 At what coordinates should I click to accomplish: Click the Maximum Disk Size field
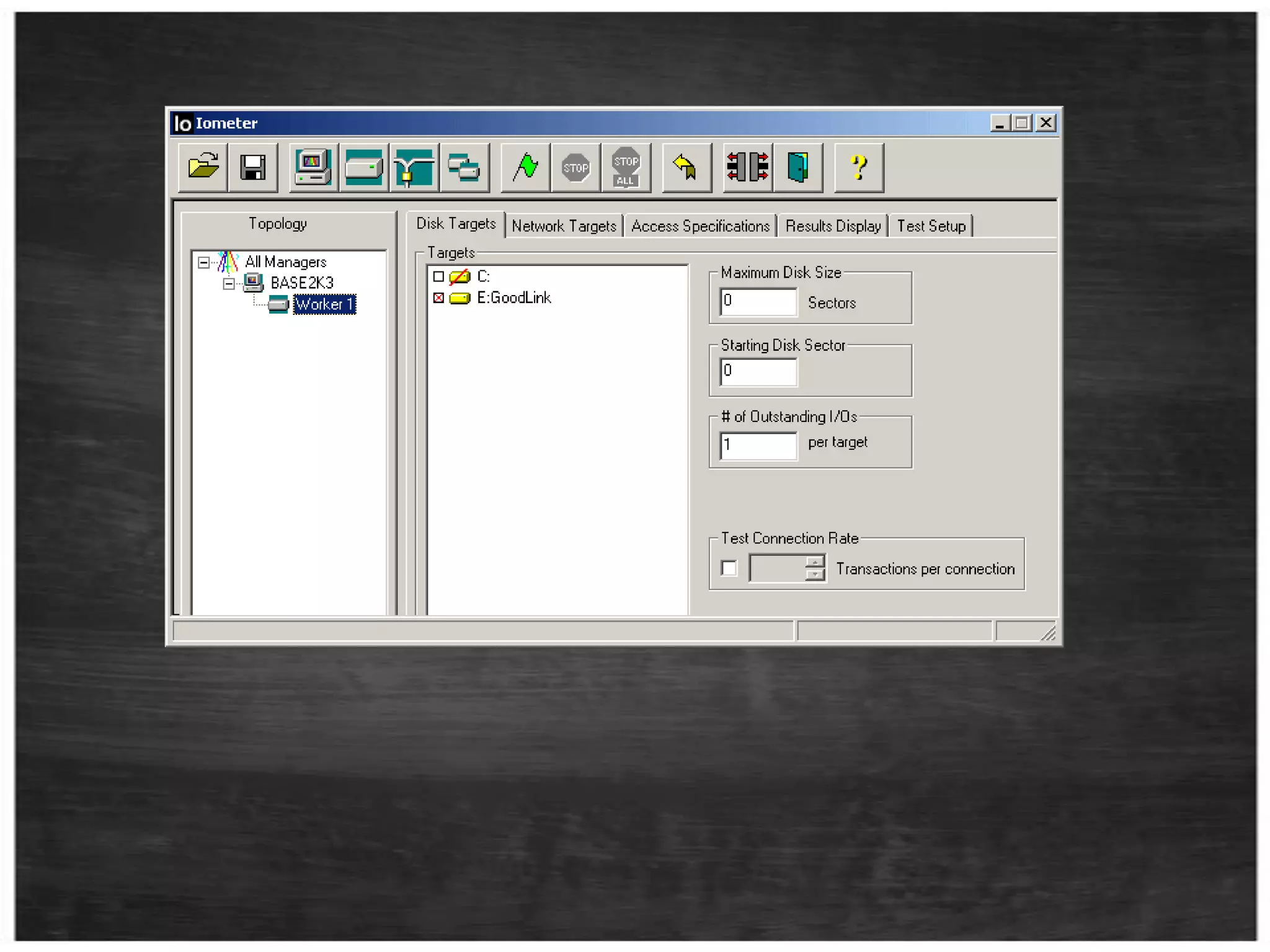758,302
